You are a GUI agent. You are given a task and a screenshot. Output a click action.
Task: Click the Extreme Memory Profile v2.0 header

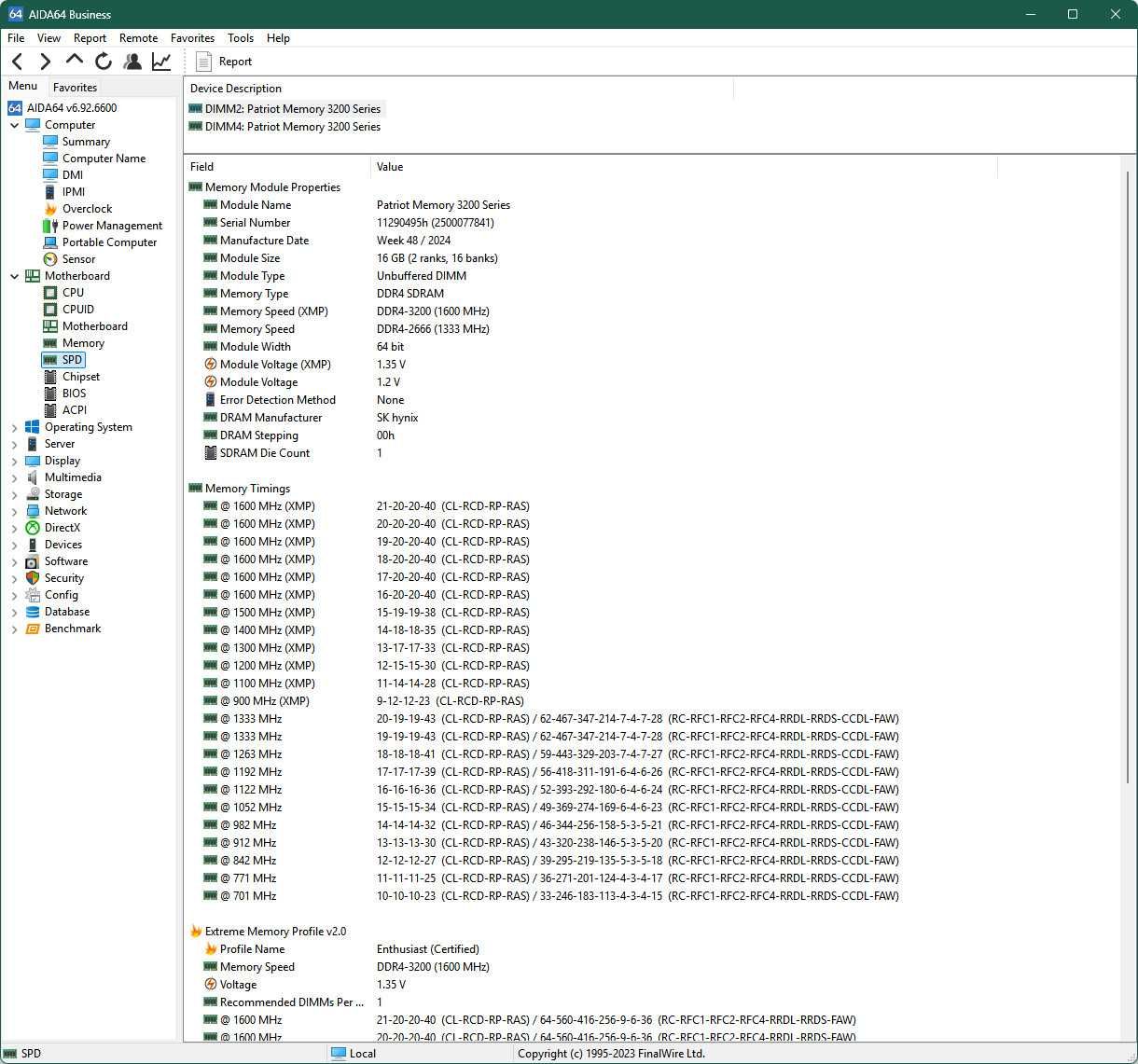click(275, 932)
